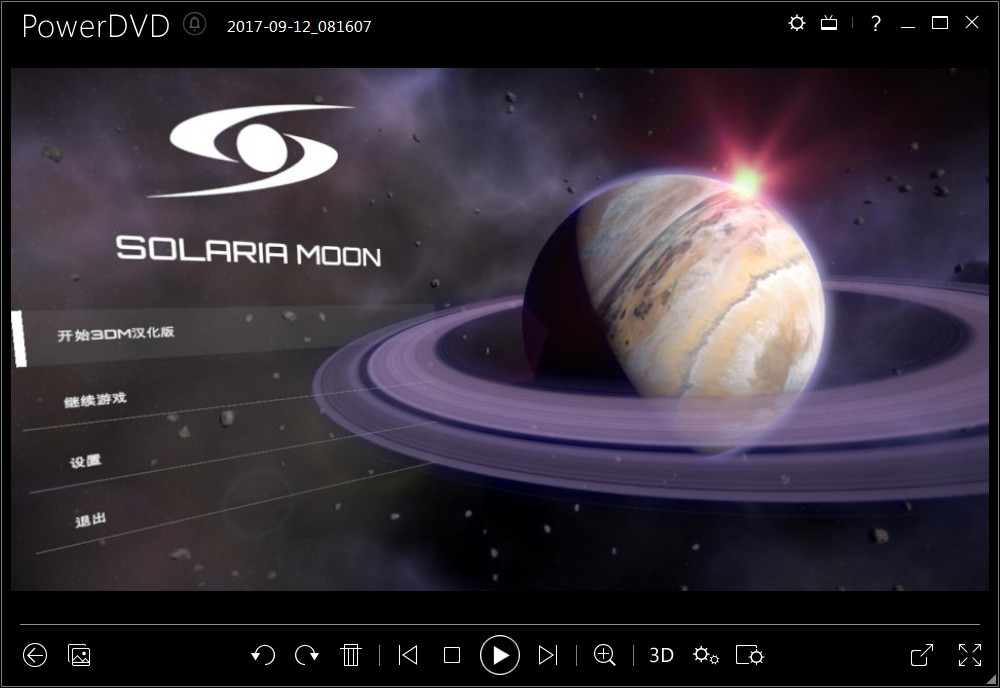Click the back arrow to return to library
The height and width of the screenshot is (688, 1000).
coord(35,655)
